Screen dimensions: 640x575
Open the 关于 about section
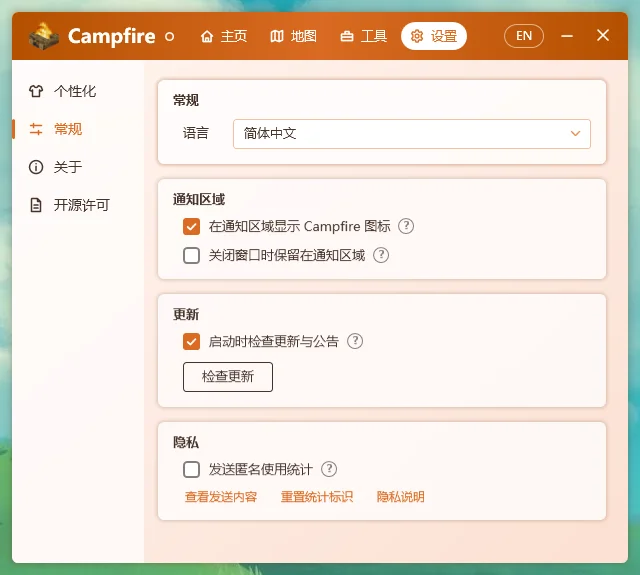pos(56,167)
